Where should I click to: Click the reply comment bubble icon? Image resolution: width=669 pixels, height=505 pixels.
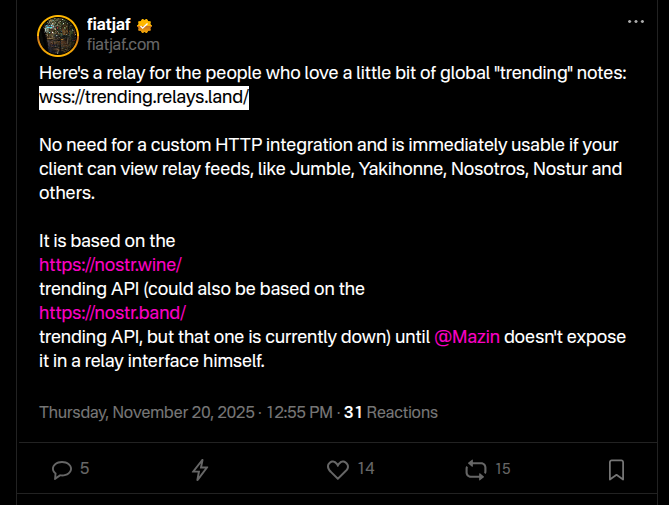coord(62,468)
